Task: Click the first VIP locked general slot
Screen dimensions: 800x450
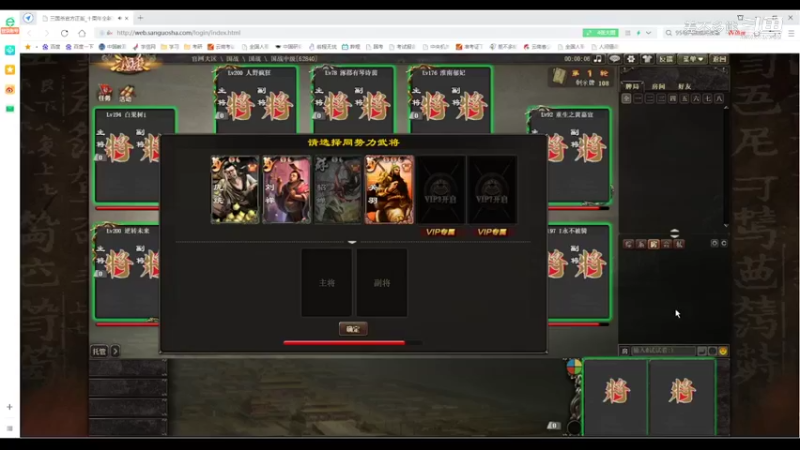Action: click(x=441, y=189)
